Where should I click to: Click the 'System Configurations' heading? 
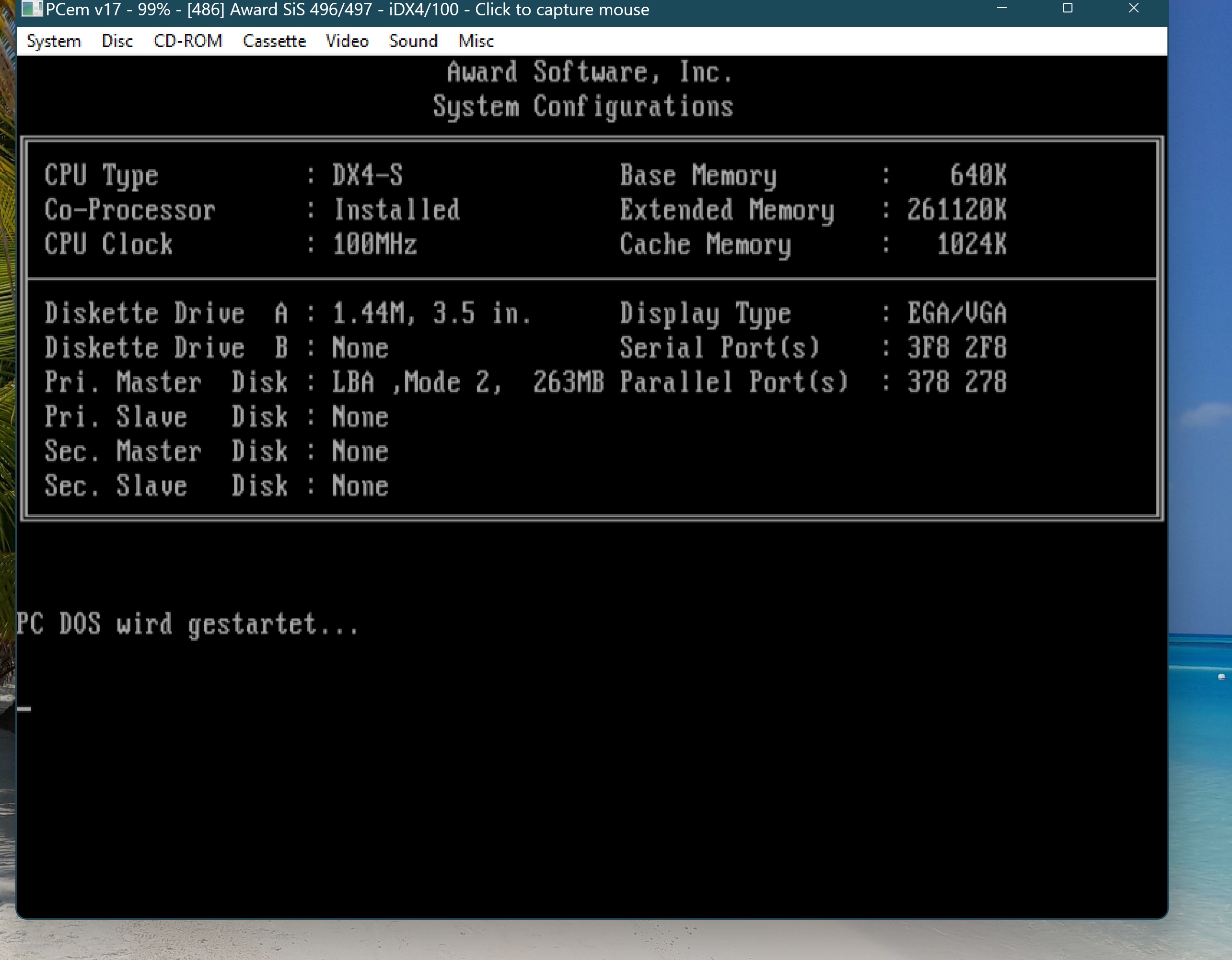click(583, 107)
